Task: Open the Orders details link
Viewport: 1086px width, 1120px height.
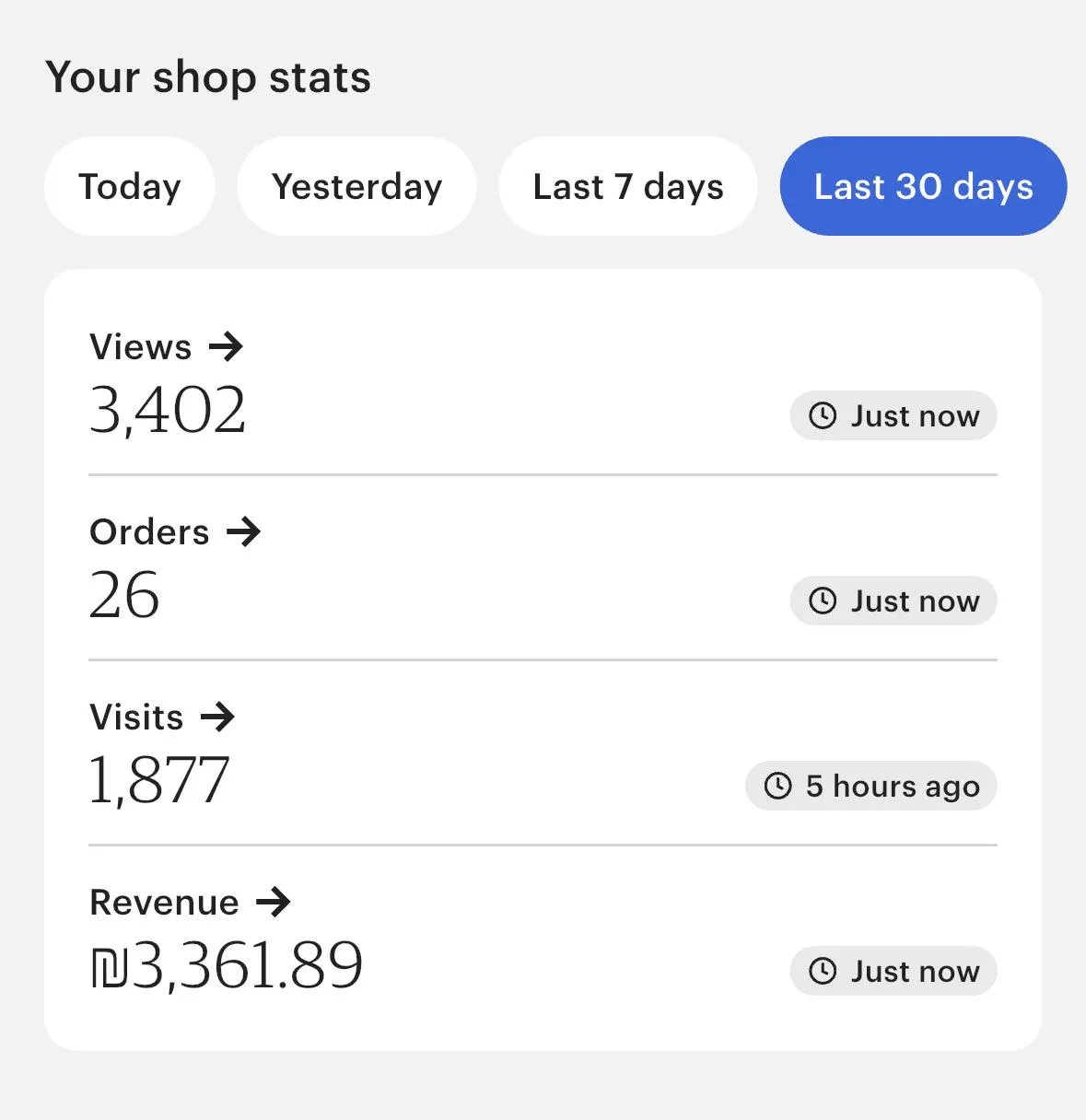Action: tap(150, 531)
